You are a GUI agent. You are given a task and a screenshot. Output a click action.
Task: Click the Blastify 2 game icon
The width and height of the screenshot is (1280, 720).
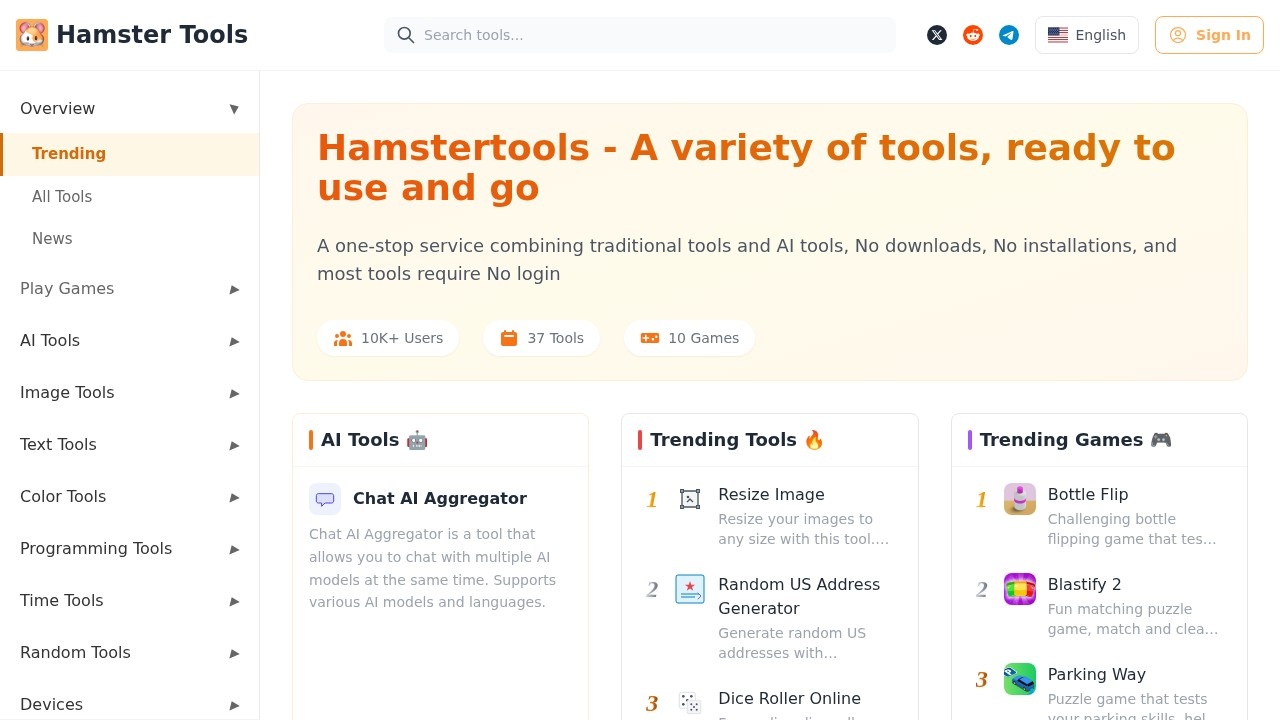click(x=1020, y=589)
